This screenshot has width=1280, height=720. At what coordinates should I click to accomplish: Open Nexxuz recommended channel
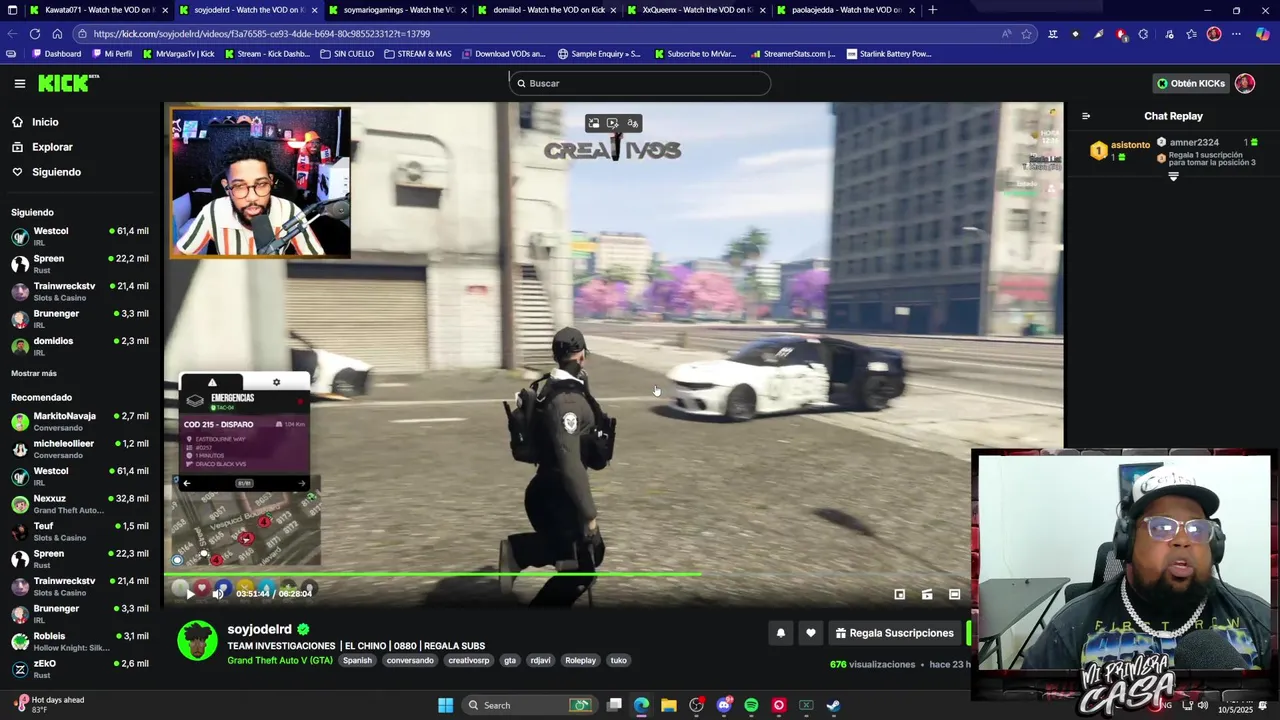pyautogui.click(x=80, y=503)
